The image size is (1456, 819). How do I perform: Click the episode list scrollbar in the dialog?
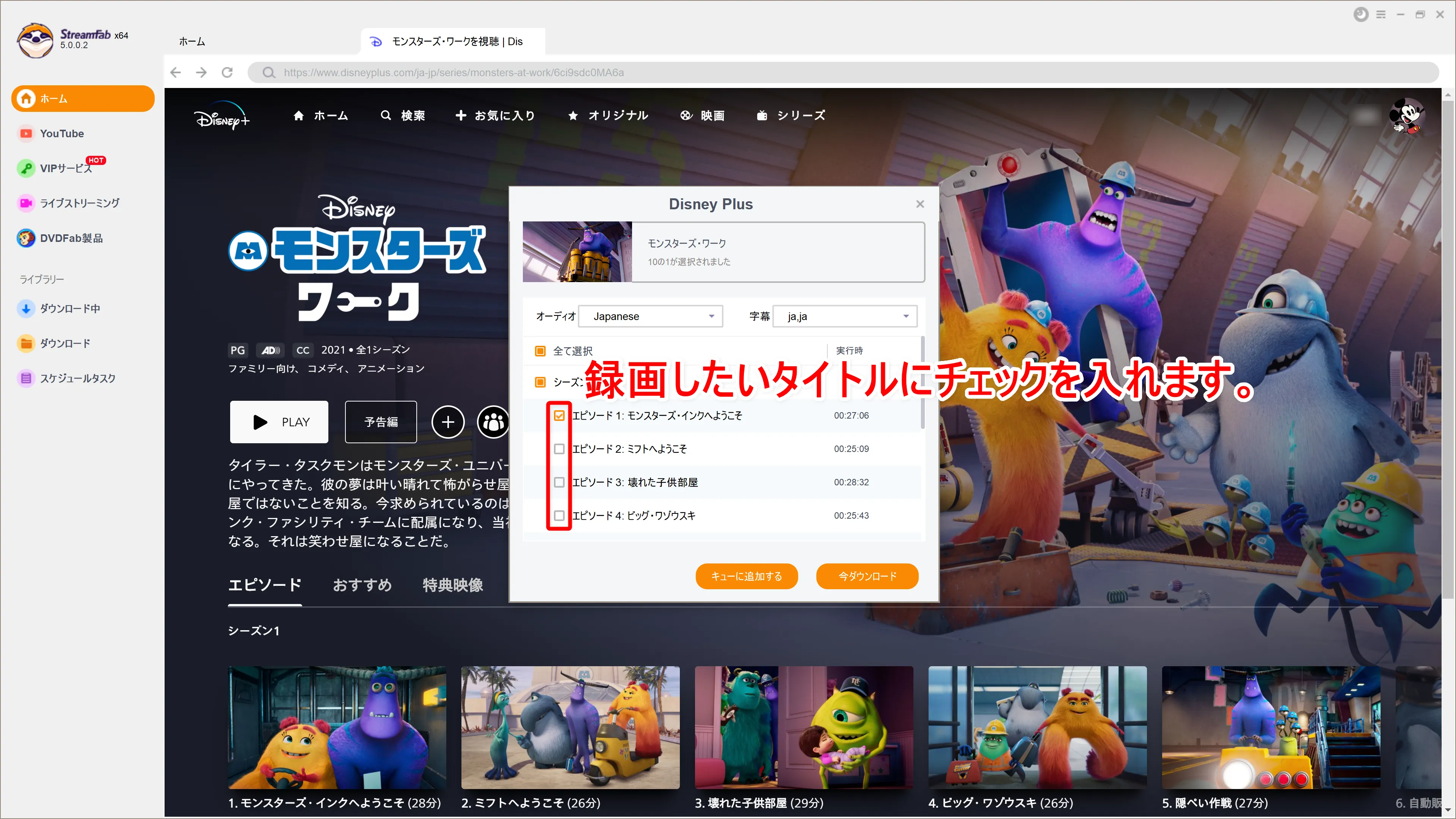[923, 382]
